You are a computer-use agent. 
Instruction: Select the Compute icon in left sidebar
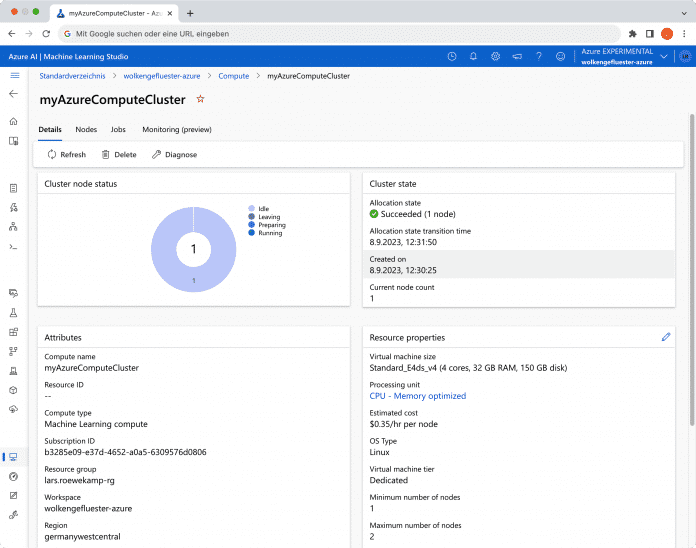(13, 457)
